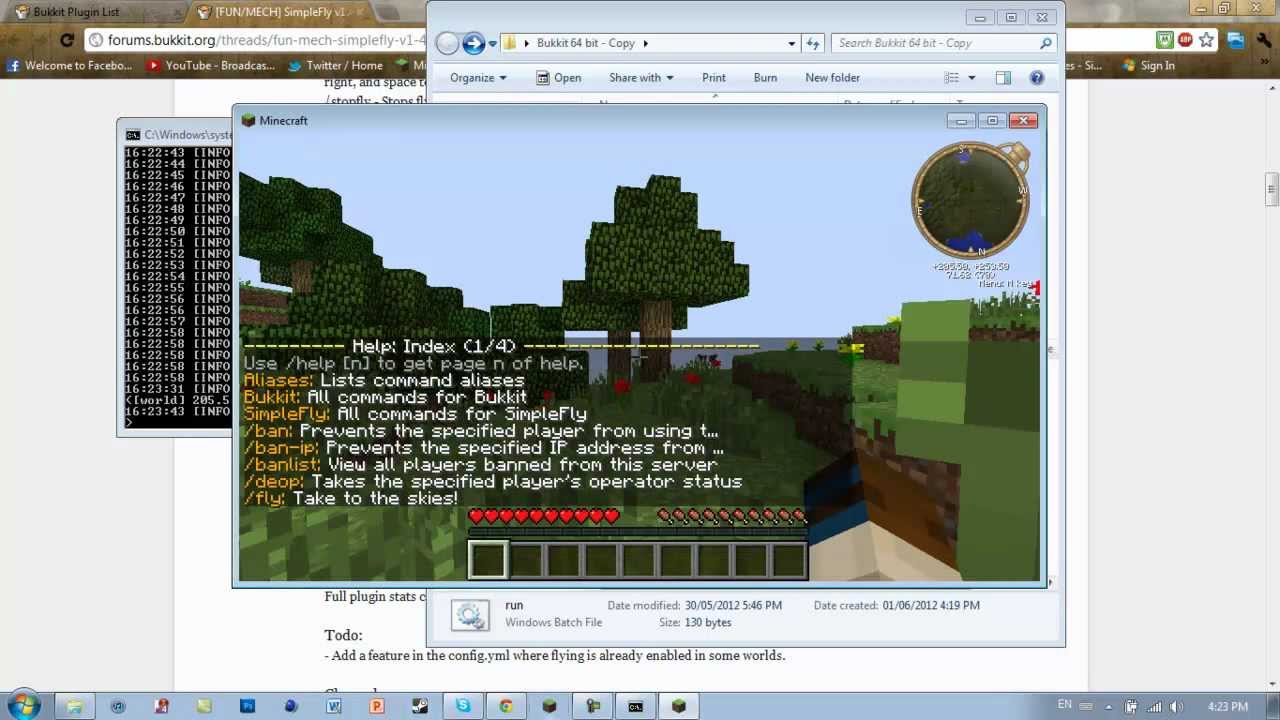
Task: Reload the browser page
Action: point(67,41)
